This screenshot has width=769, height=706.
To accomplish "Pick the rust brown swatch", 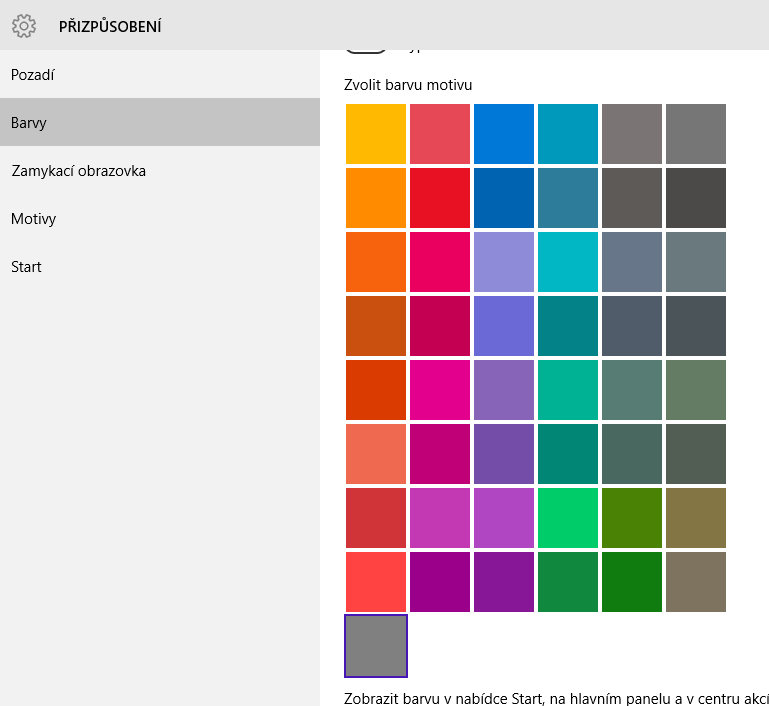I will point(376,326).
